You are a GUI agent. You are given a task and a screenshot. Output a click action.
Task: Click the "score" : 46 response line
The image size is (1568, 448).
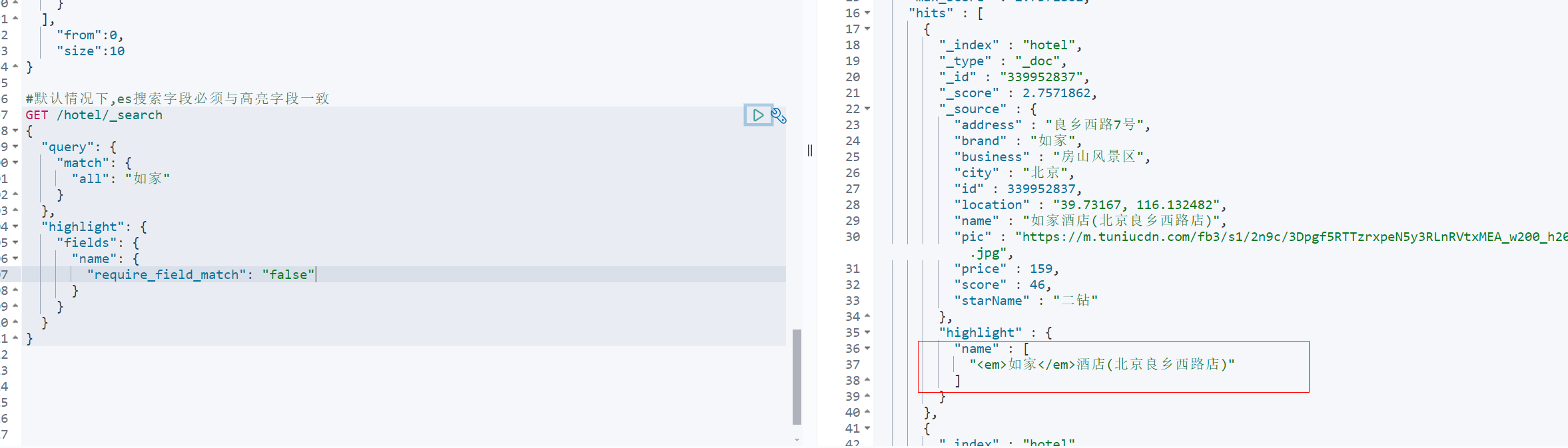(x=1002, y=284)
